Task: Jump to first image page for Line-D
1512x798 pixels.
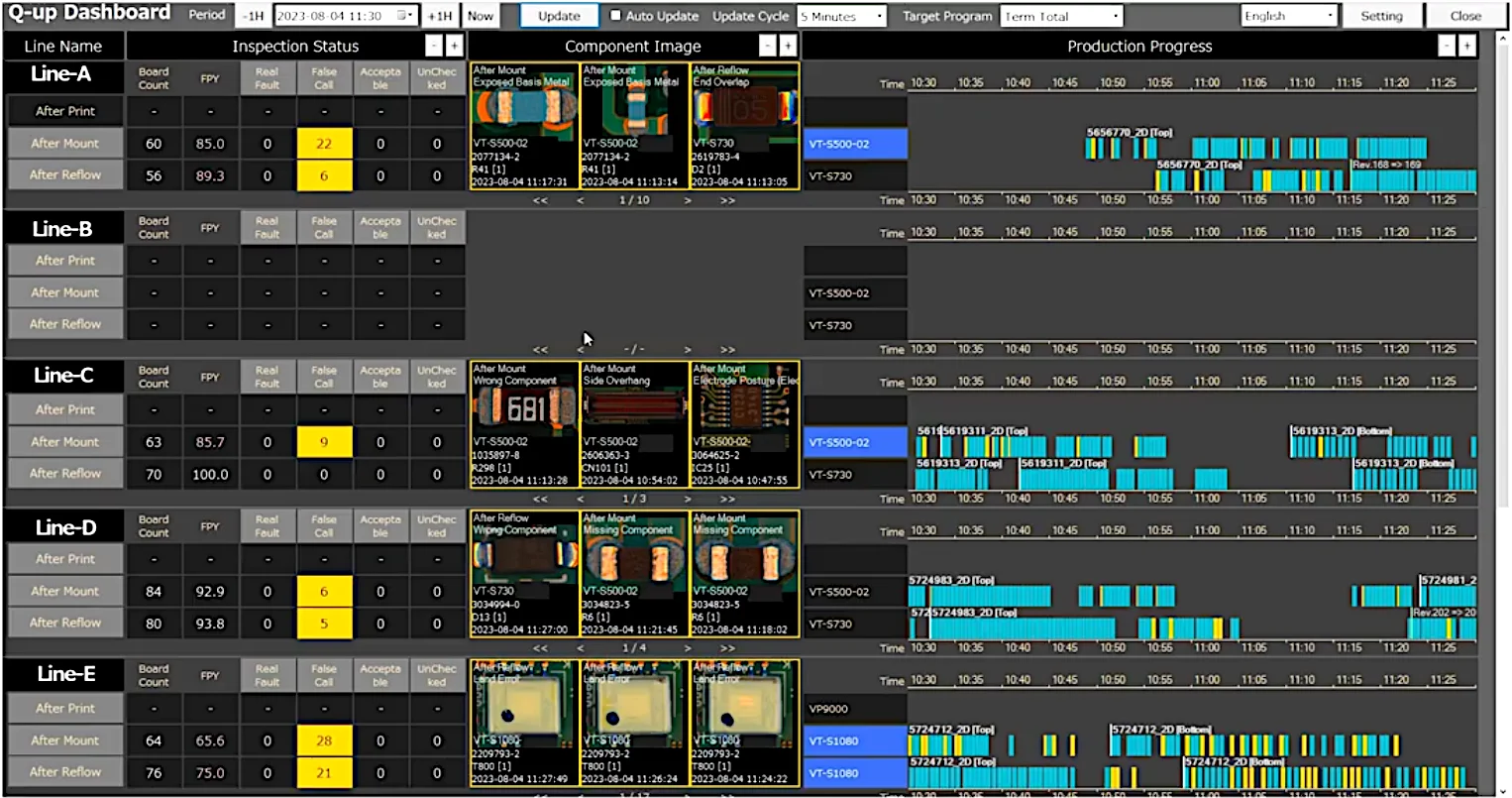Action: click(540, 648)
